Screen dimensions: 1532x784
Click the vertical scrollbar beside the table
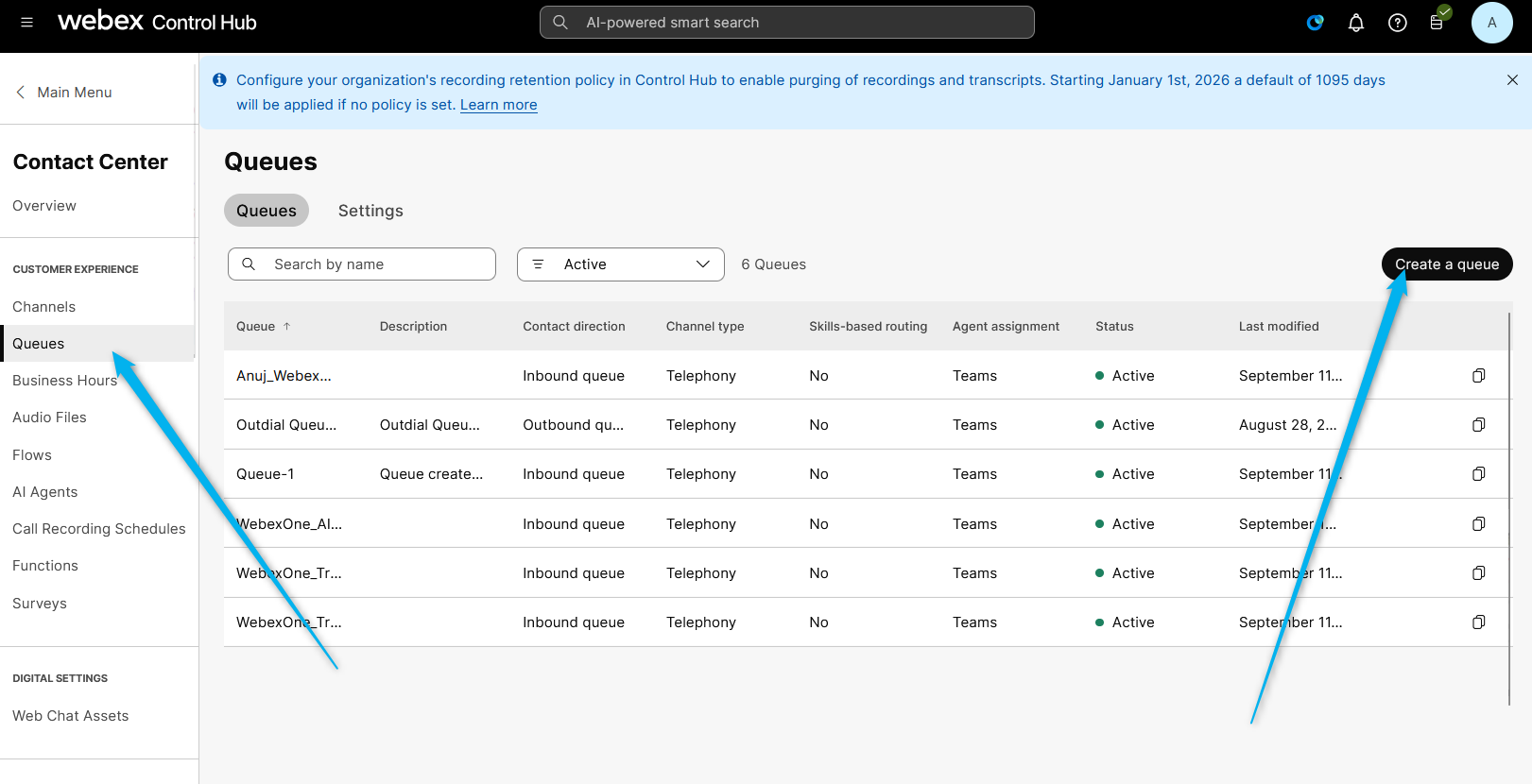[1508, 510]
